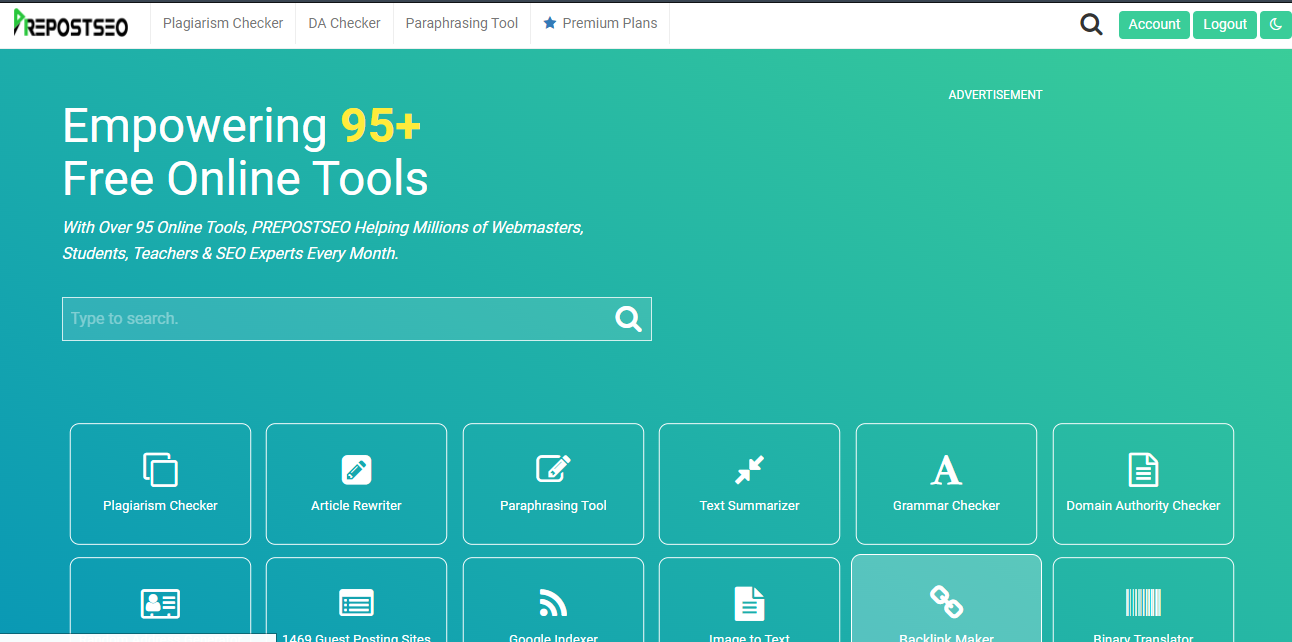This screenshot has width=1292, height=642.
Task: Open the Google Indexer RSS icon
Action: coord(553,603)
